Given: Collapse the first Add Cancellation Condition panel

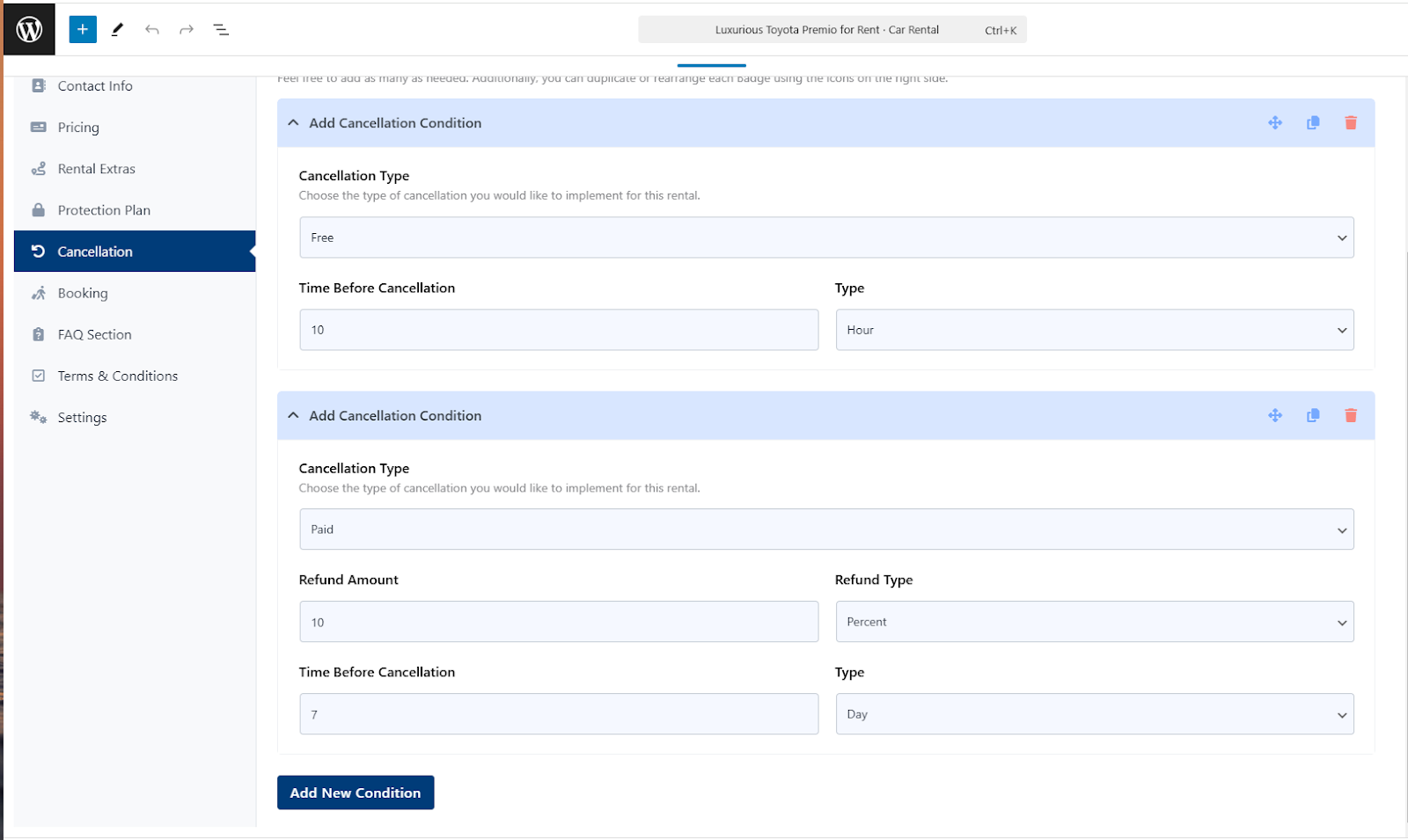Looking at the screenshot, I should click(293, 122).
